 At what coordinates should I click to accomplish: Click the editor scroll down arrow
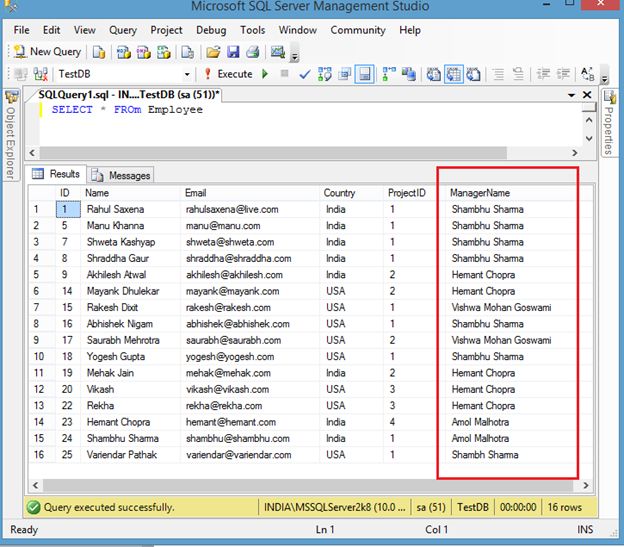tap(589, 139)
